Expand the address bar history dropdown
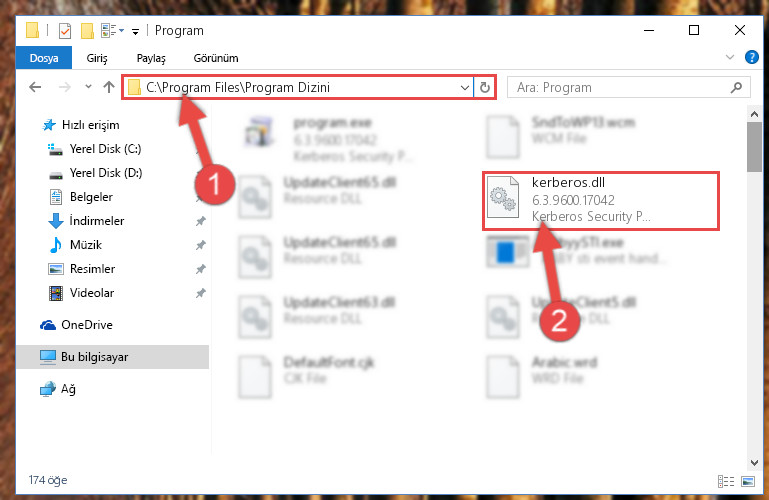The image size is (769, 500). 464,88
